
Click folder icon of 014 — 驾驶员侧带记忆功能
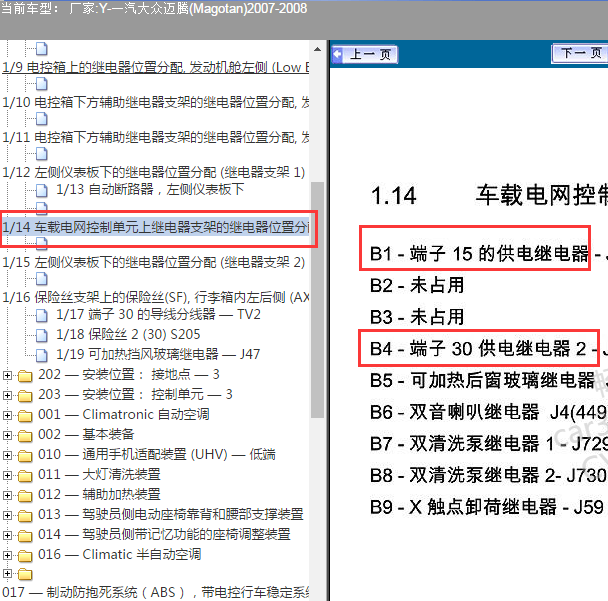tap(25, 536)
